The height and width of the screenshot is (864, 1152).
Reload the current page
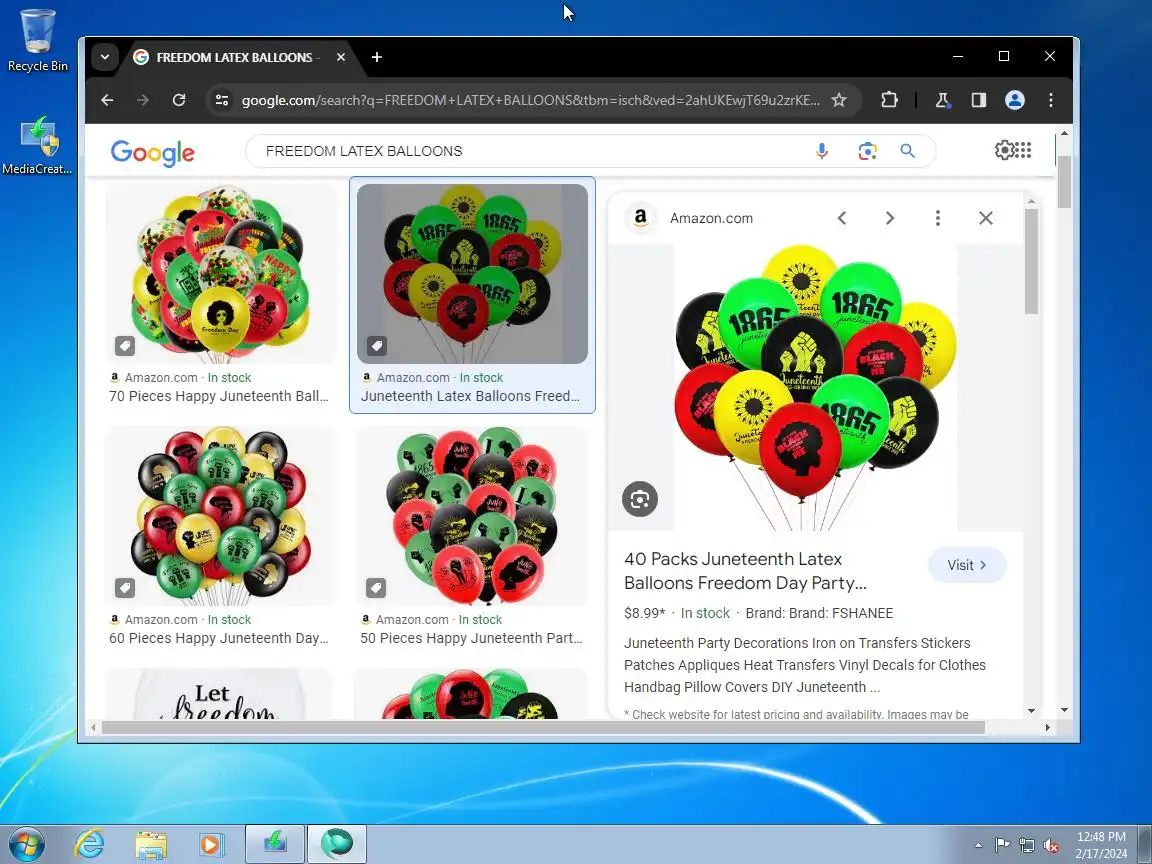(x=179, y=100)
